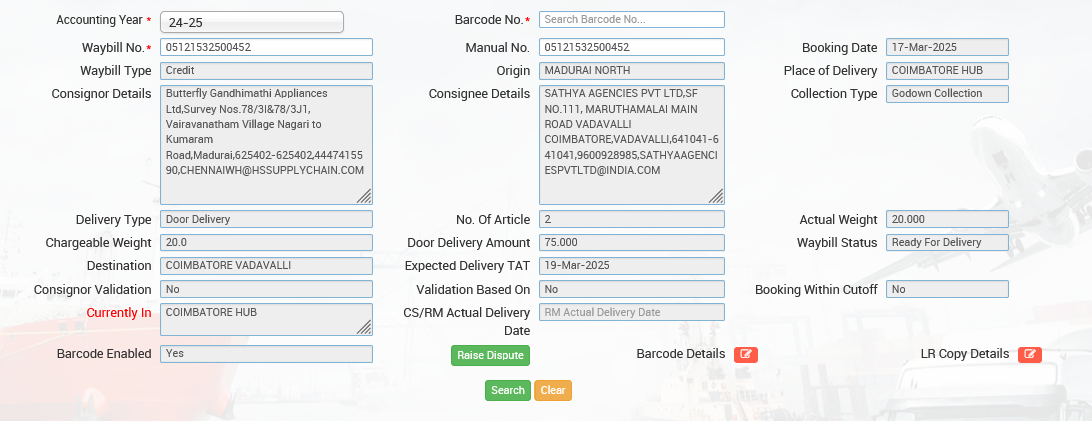Image resolution: width=1092 pixels, height=421 pixels.
Task: Open the Barcode Details edit icon
Action: click(745, 354)
